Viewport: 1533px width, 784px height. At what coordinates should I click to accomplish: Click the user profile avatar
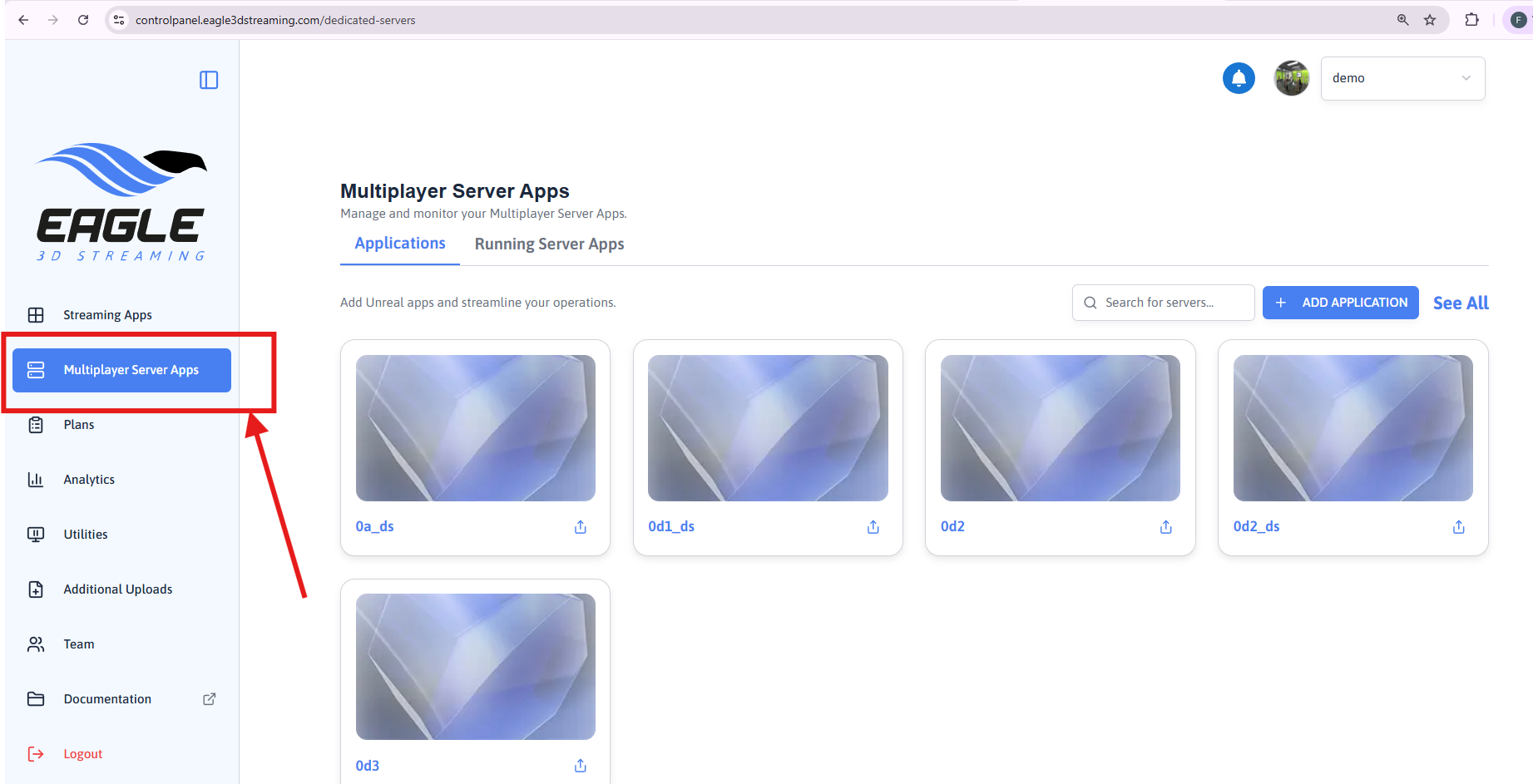coord(1291,78)
